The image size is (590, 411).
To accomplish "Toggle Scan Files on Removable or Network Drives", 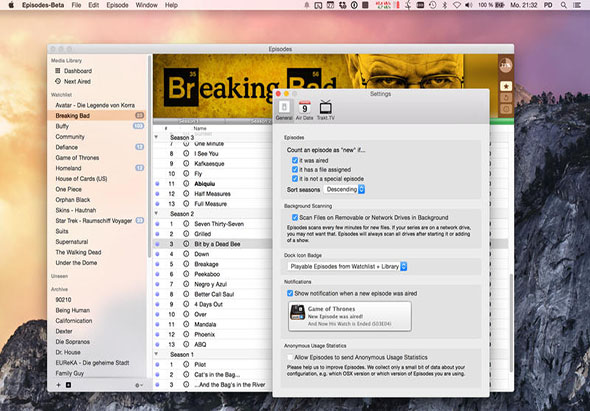I will point(295,217).
